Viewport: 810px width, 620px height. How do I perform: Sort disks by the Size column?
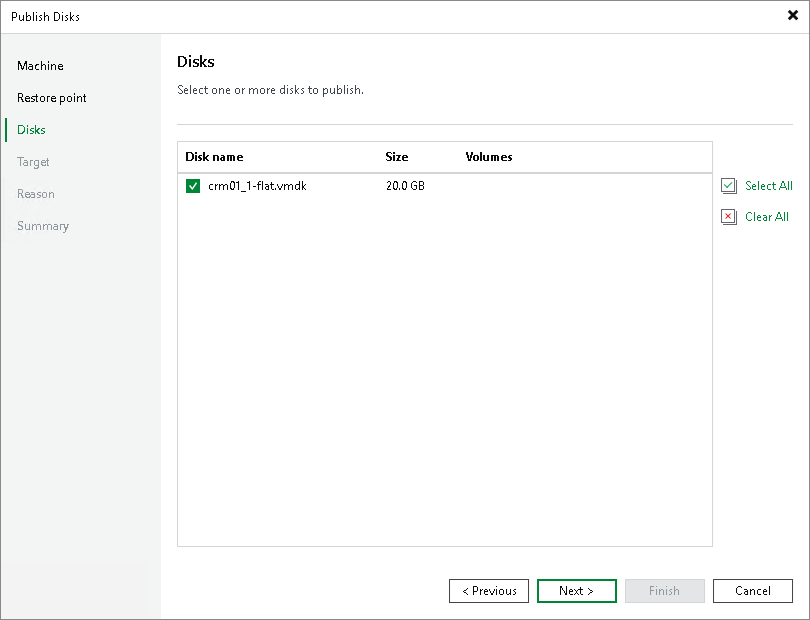[x=397, y=157]
